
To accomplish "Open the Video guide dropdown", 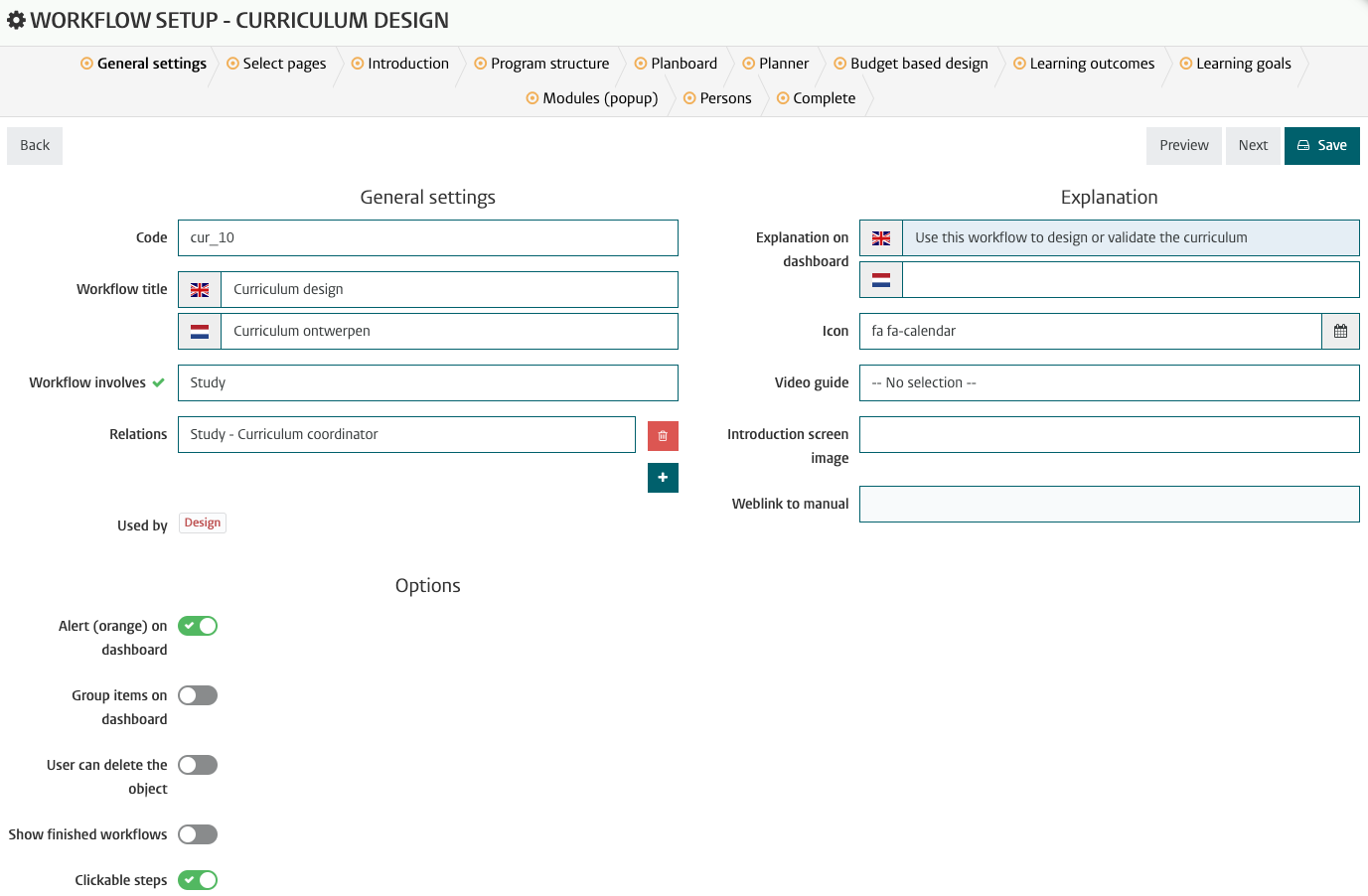I will tap(1109, 382).
